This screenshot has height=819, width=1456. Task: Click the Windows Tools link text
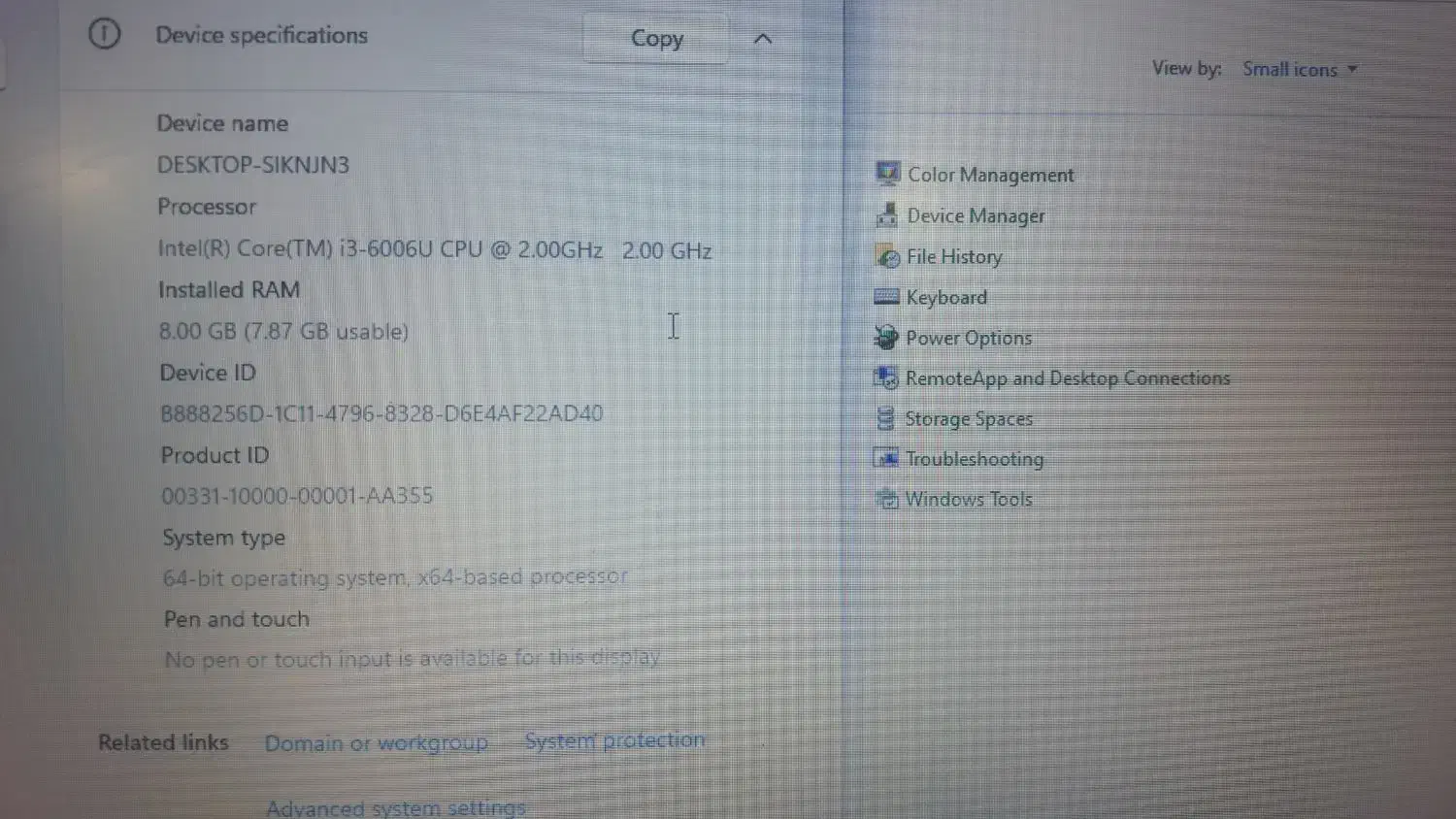(x=969, y=499)
